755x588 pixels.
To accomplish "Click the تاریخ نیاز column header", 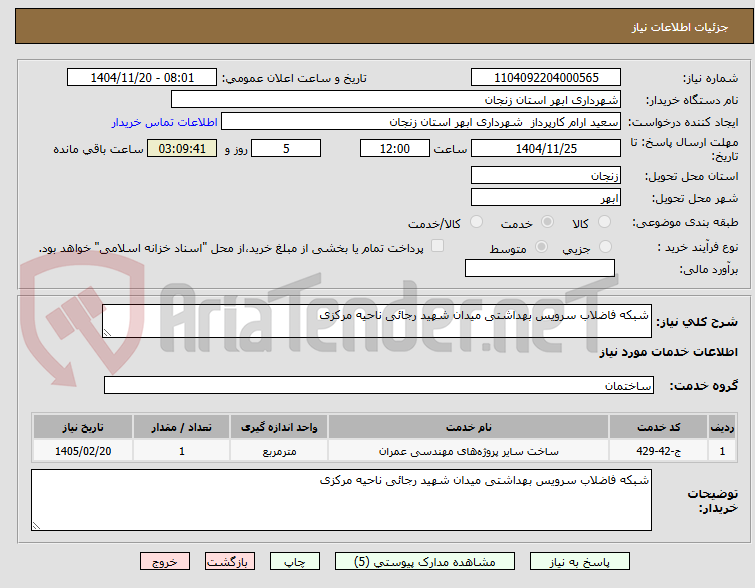I will 83,427.
